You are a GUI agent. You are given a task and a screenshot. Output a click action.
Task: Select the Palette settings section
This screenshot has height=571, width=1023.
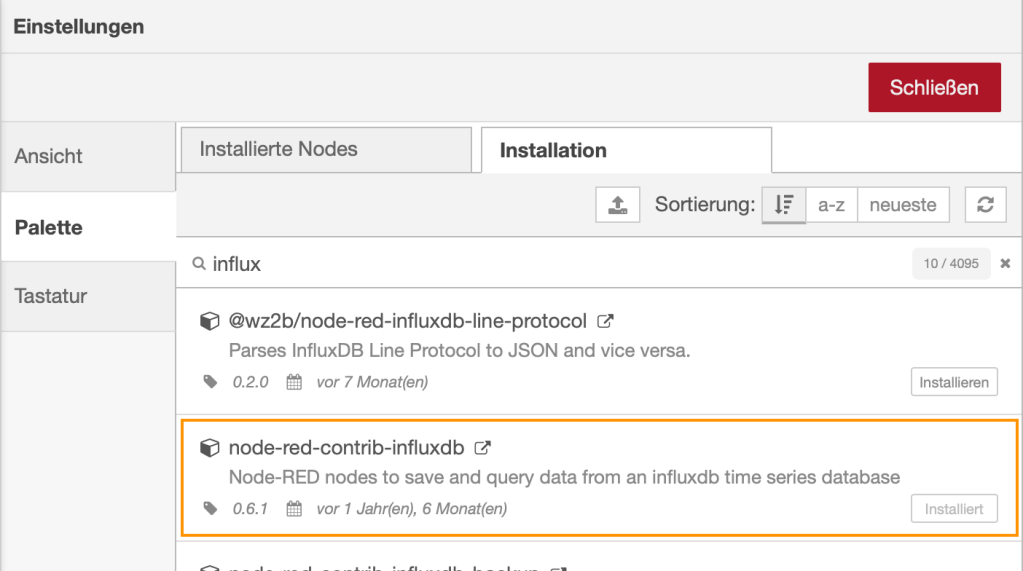tap(88, 227)
